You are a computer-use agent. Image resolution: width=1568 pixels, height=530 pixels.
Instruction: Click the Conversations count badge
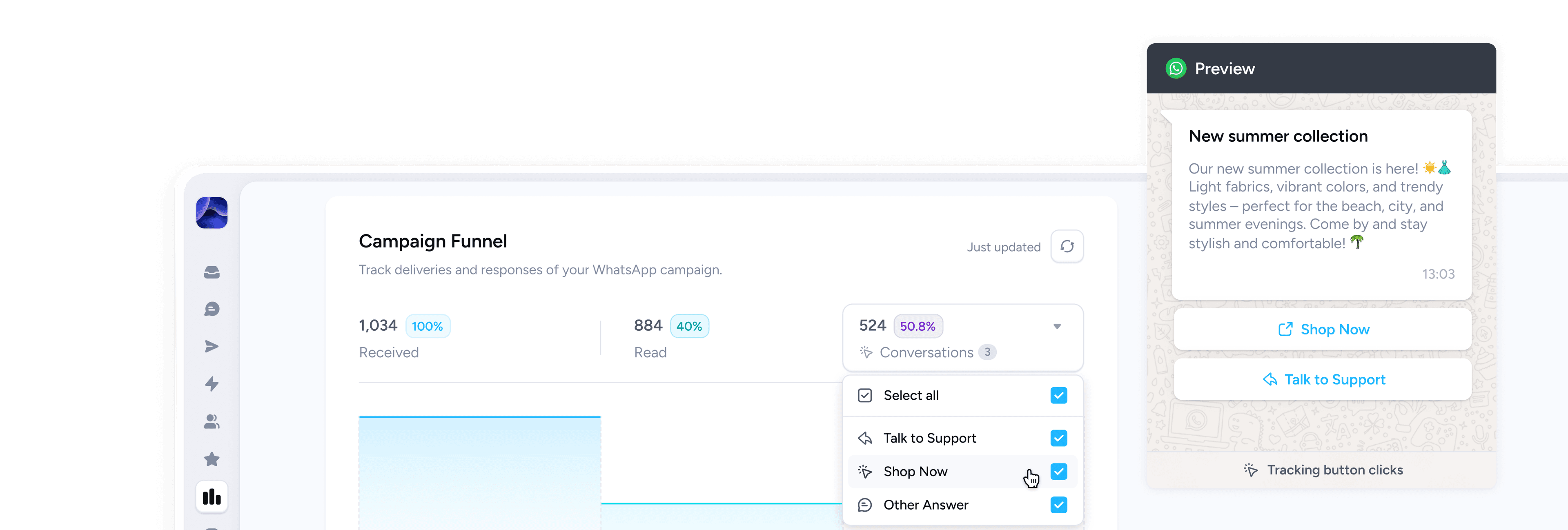click(987, 352)
